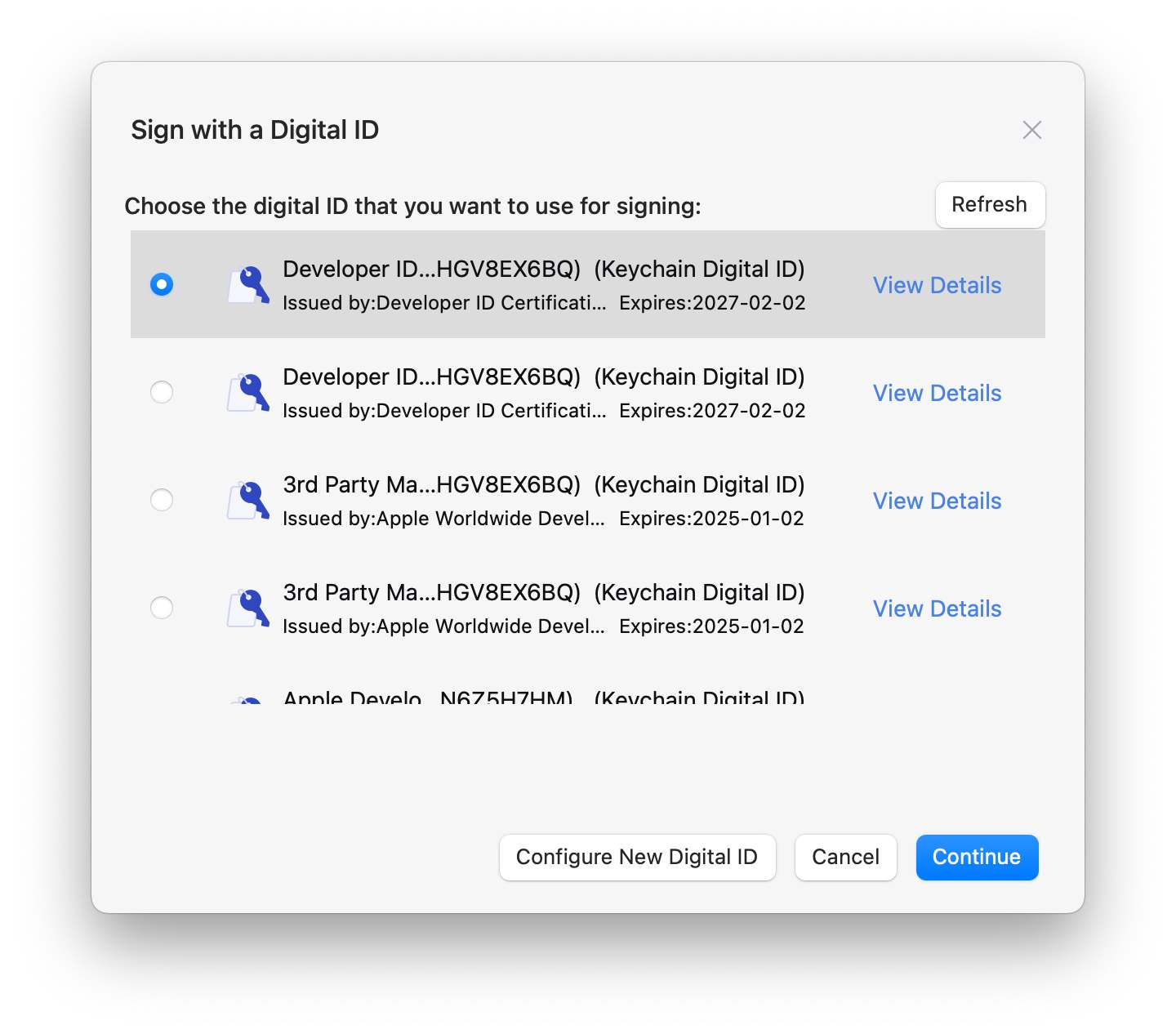This screenshot has height=1034, width=1176.
Task: Open View Details for the second Developer ID
Action: pyautogui.click(x=937, y=393)
